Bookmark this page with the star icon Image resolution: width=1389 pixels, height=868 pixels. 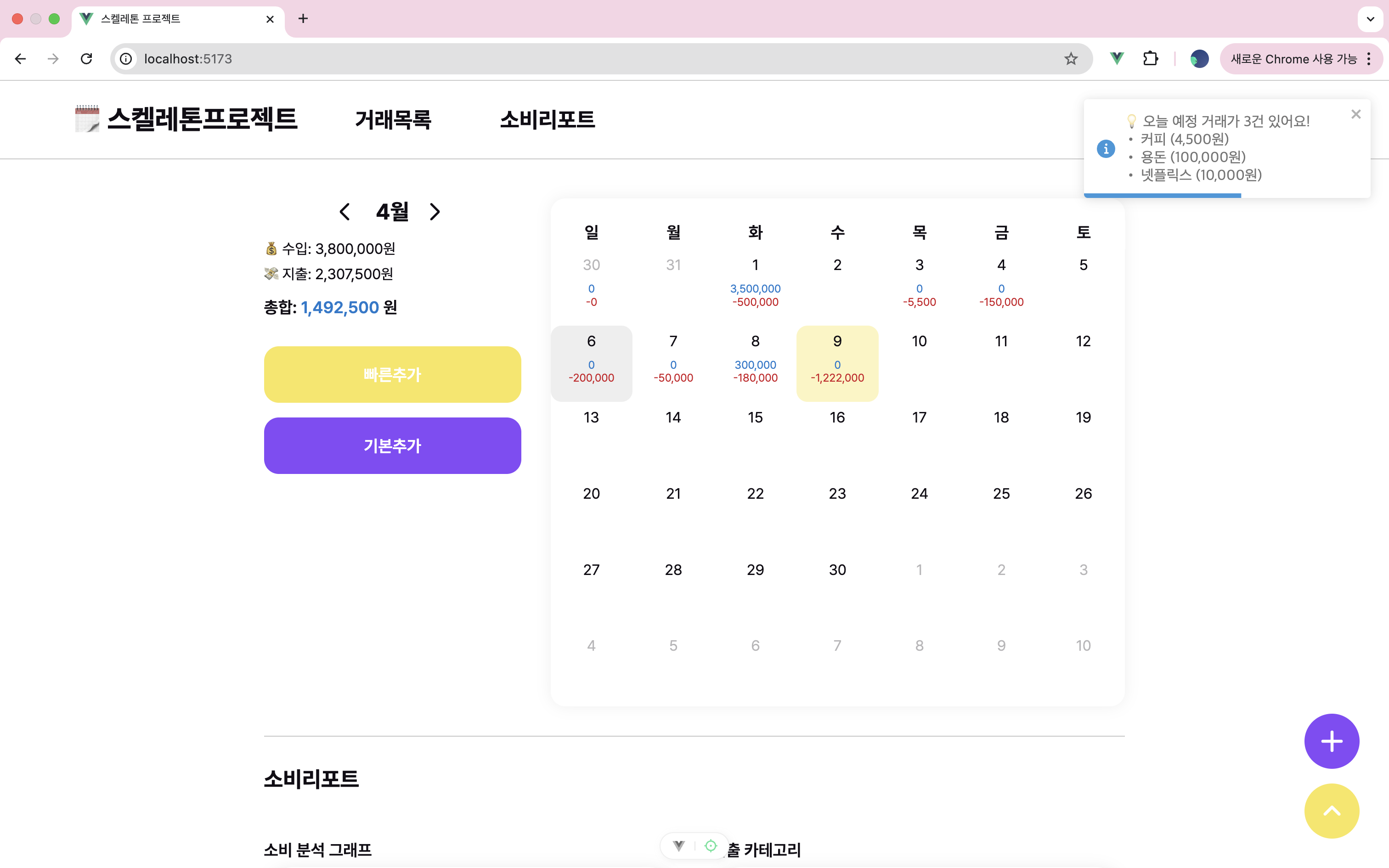coord(1070,59)
